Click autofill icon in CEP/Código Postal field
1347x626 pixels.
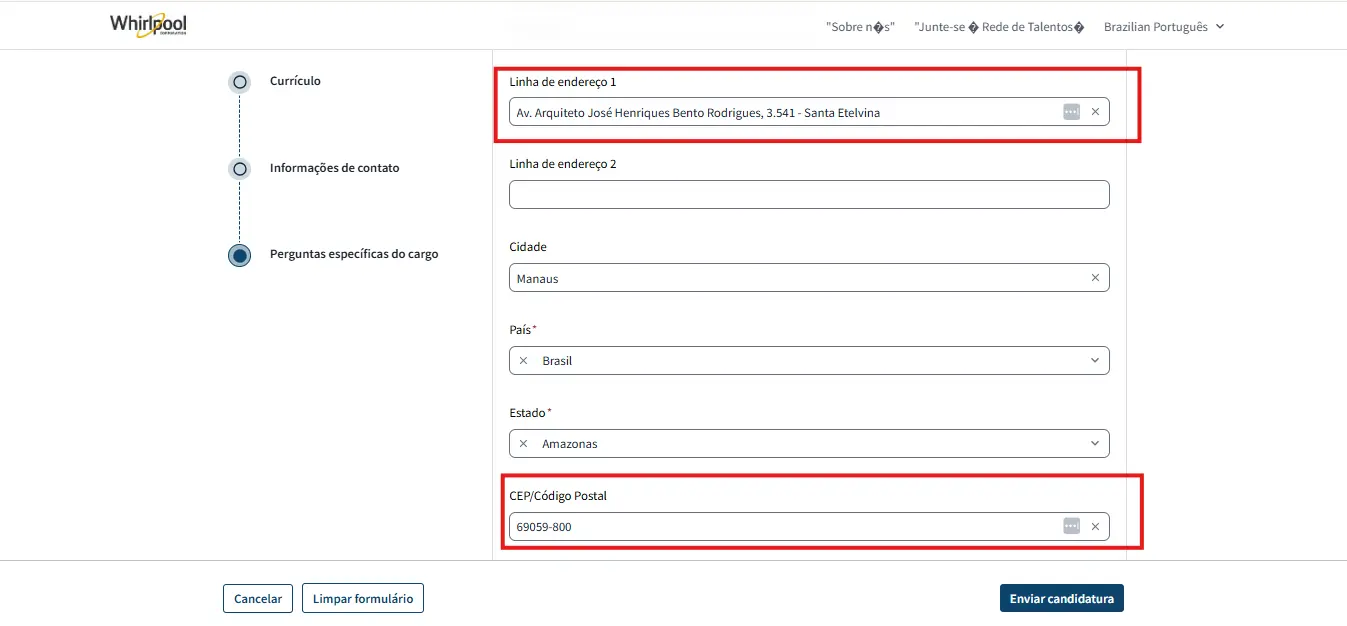coord(1071,527)
